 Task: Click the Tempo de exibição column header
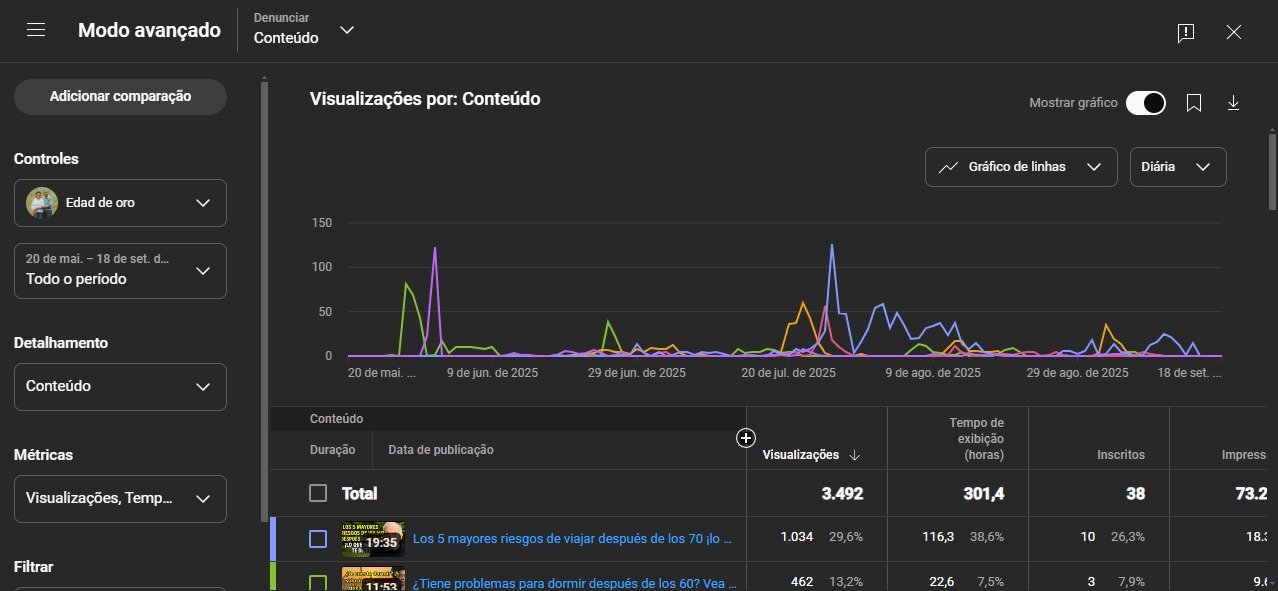(976, 439)
